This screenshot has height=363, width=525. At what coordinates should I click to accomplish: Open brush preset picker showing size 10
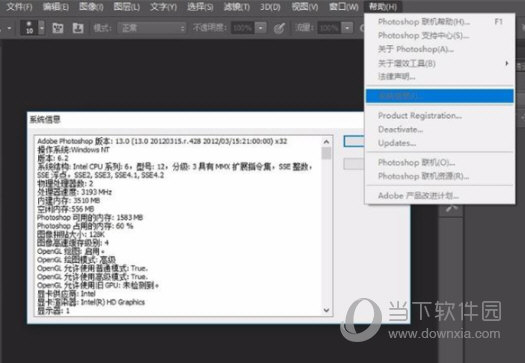tap(32, 28)
